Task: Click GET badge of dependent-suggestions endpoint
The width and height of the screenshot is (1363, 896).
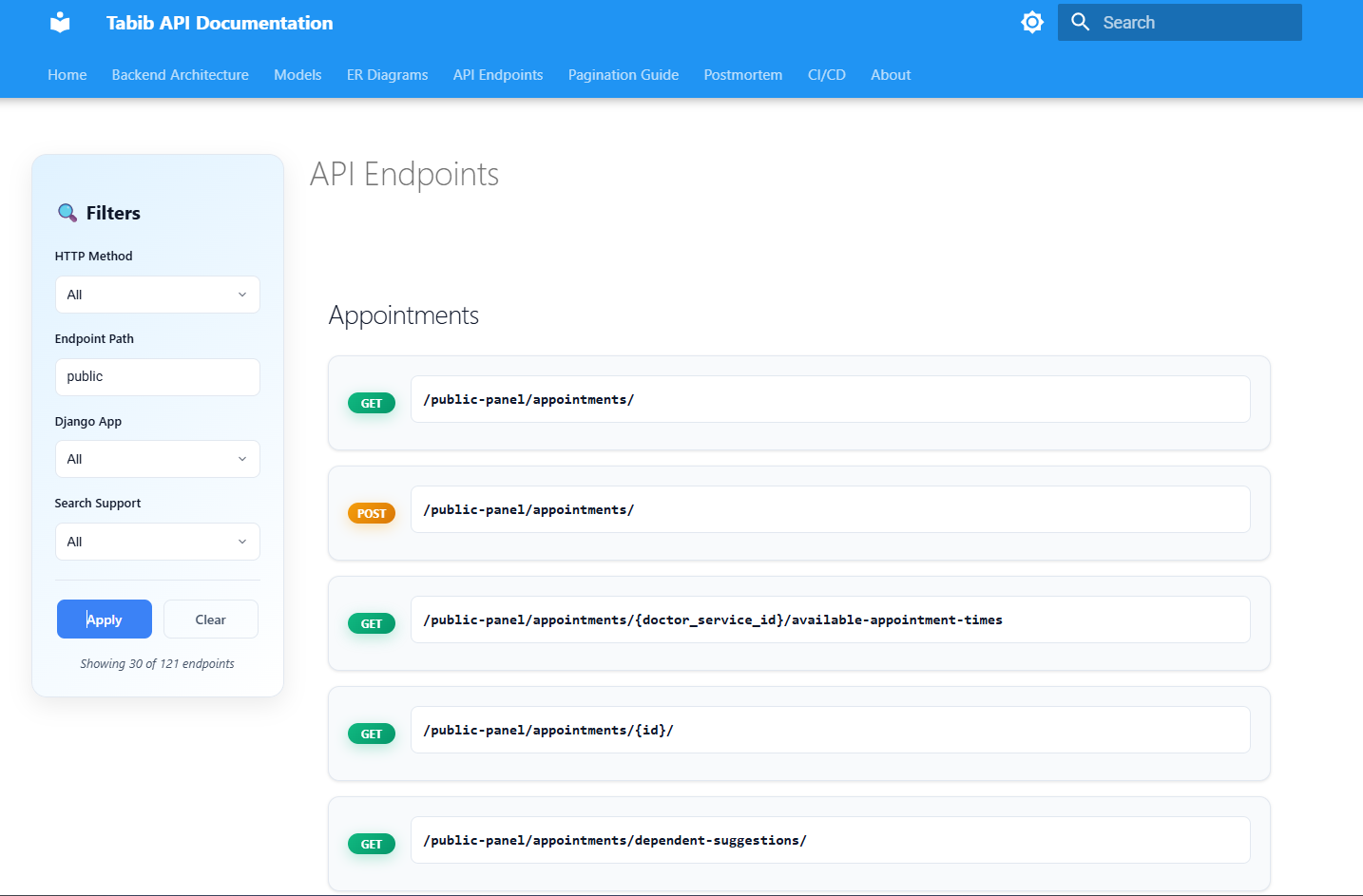Action: click(x=372, y=844)
